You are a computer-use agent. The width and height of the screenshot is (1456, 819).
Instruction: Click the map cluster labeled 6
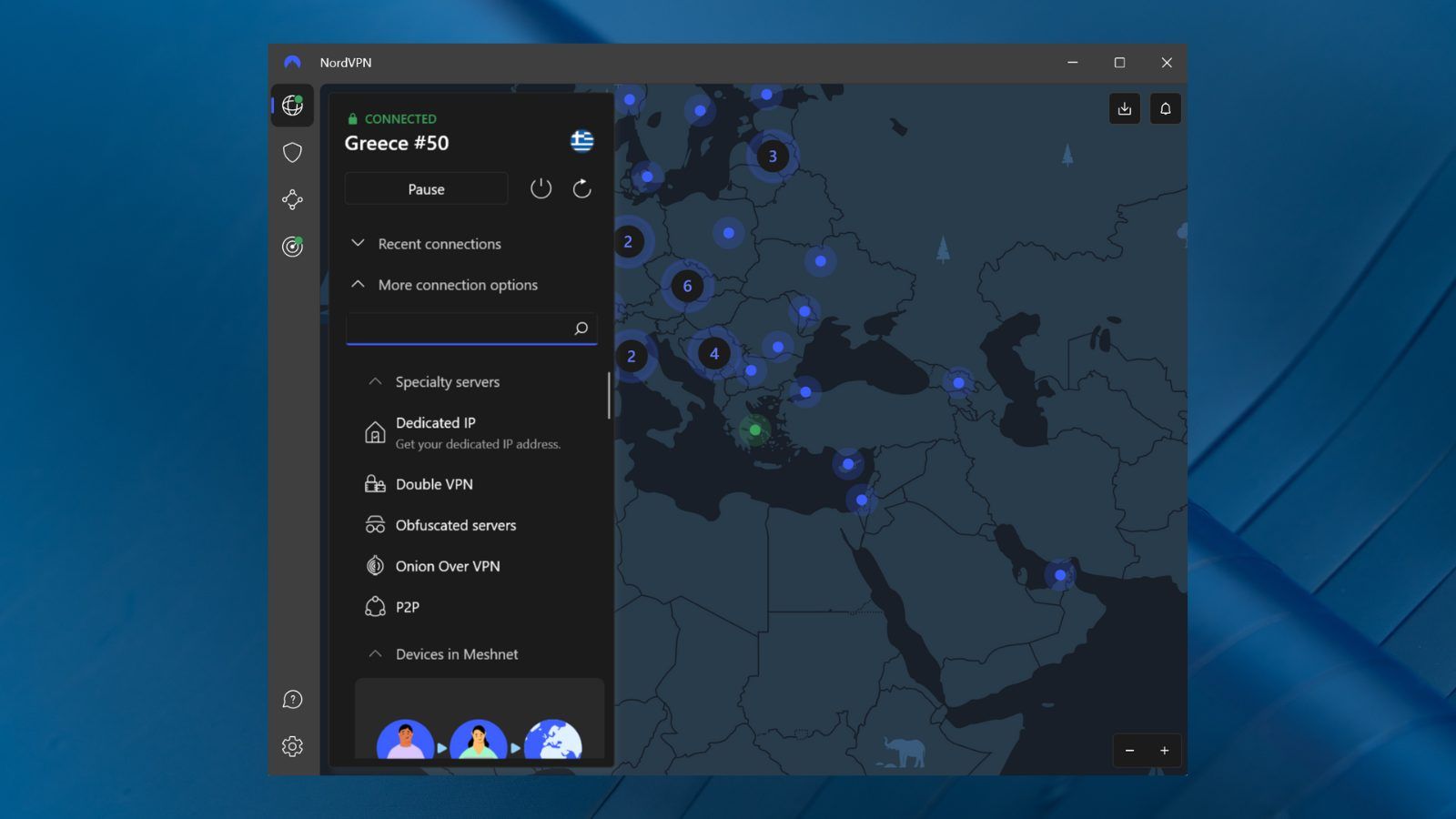(x=687, y=286)
